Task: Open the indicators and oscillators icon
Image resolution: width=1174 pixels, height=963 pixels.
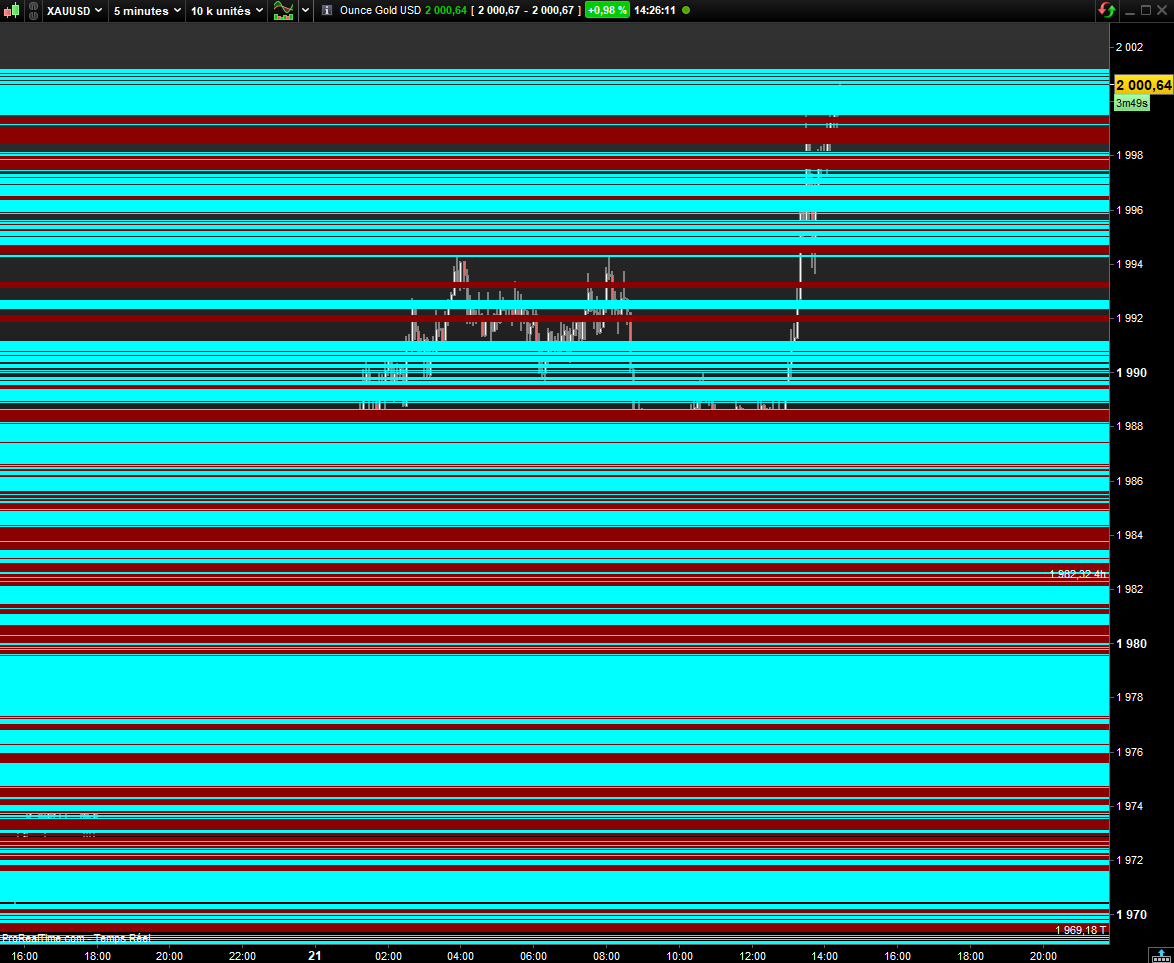Action: coord(283,10)
